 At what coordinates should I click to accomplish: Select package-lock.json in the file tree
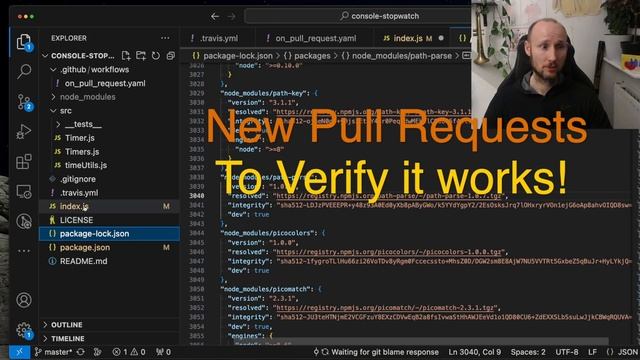[x=109, y=234]
